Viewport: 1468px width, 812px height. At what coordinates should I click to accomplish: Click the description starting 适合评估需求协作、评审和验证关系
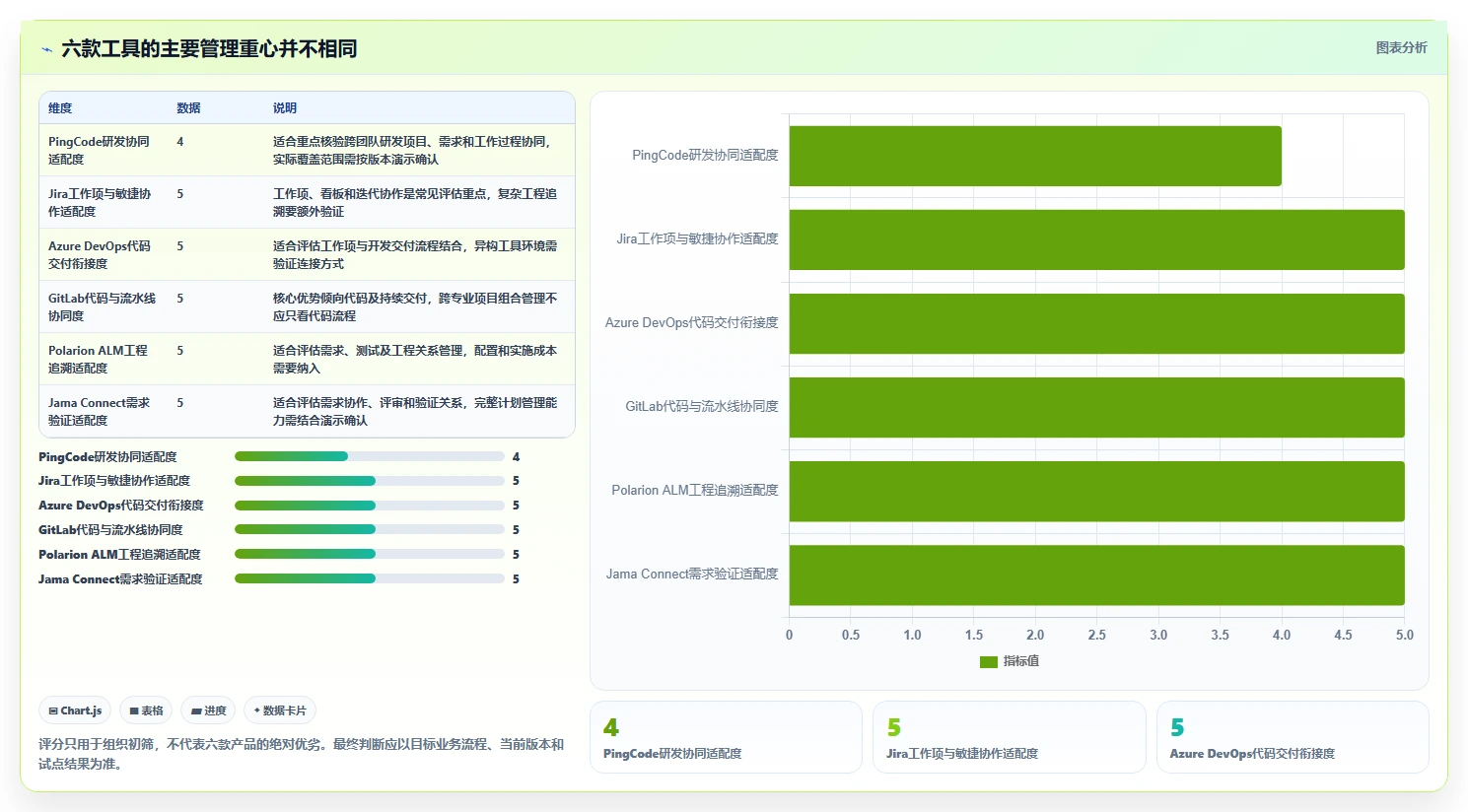[x=415, y=412]
